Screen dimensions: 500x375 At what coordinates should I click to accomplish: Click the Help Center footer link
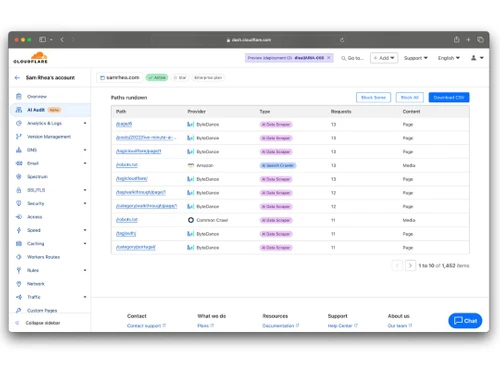click(342, 326)
